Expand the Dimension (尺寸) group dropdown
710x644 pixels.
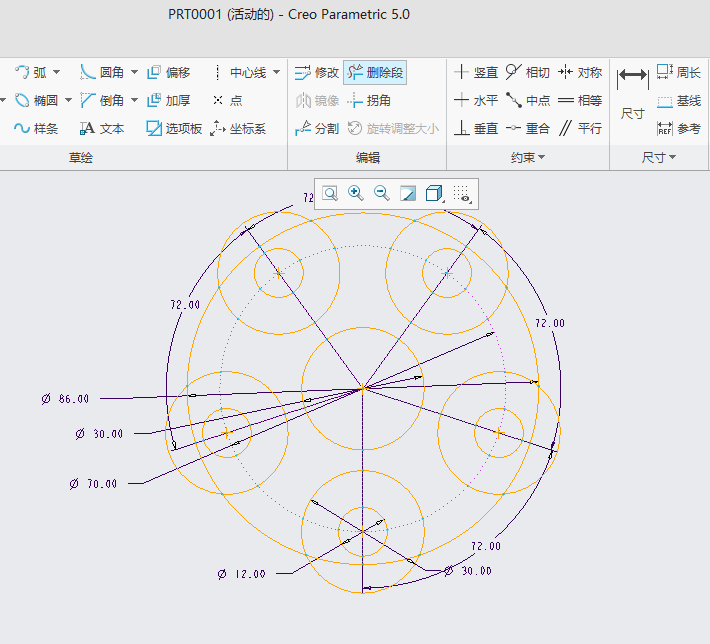tap(659, 158)
